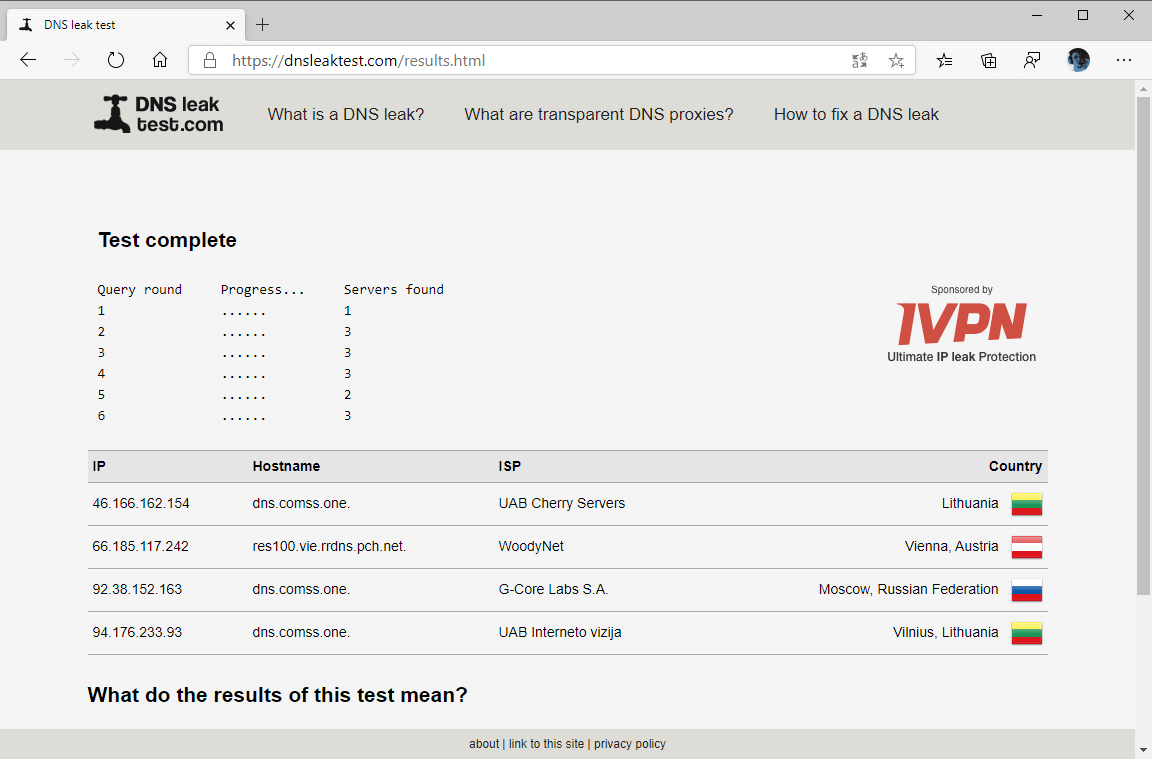Click the Lithuania flag for 46.166.162.154

coord(1026,504)
